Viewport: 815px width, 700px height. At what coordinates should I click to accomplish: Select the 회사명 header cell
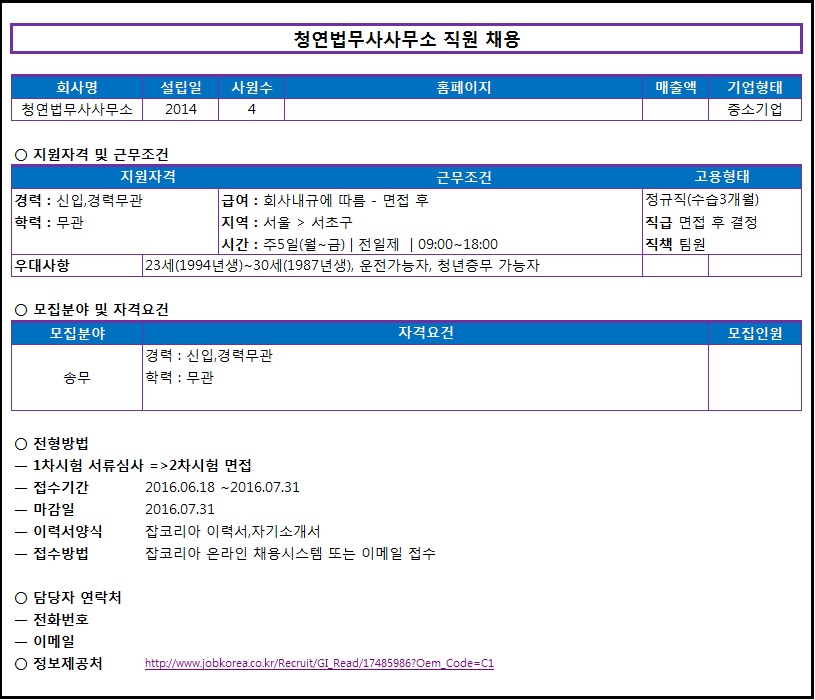tap(77, 88)
